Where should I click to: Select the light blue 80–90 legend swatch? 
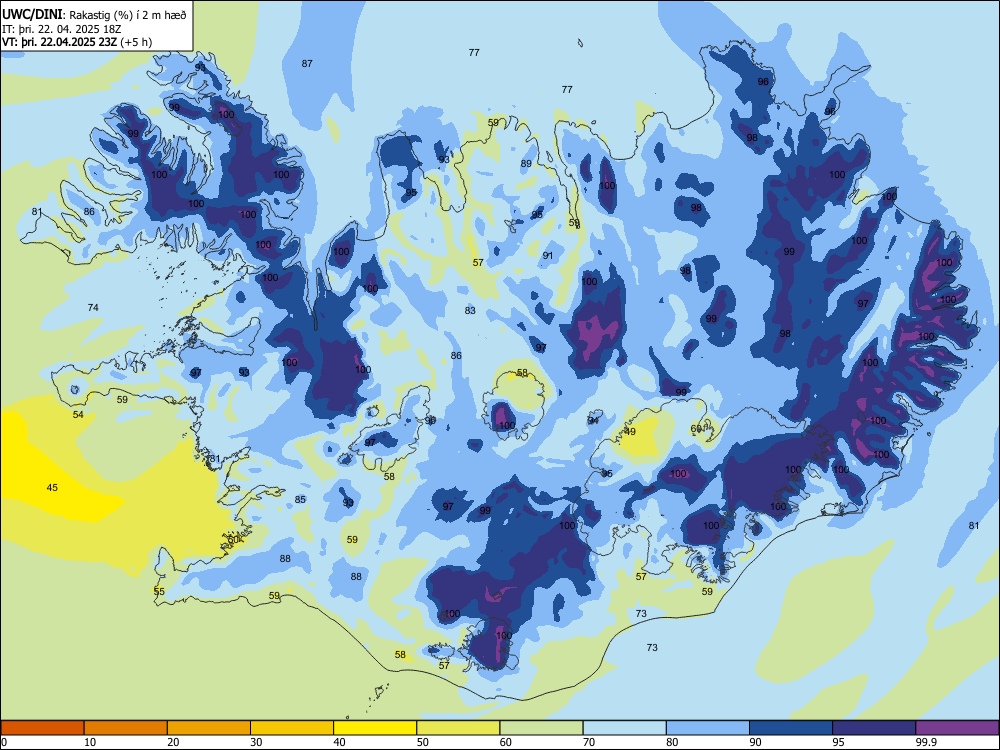(708, 728)
